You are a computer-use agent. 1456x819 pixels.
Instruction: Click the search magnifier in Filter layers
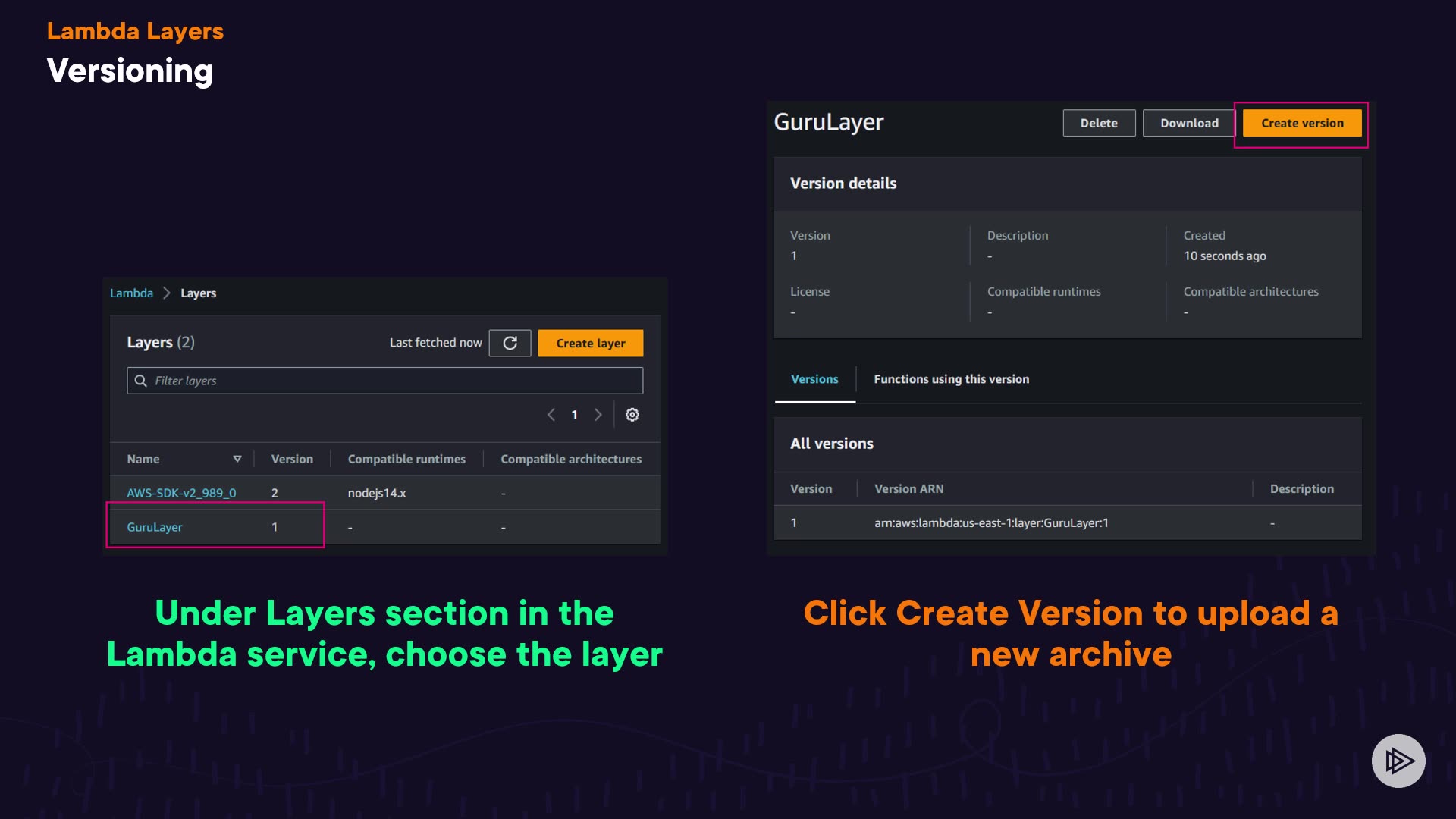[141, 381]
